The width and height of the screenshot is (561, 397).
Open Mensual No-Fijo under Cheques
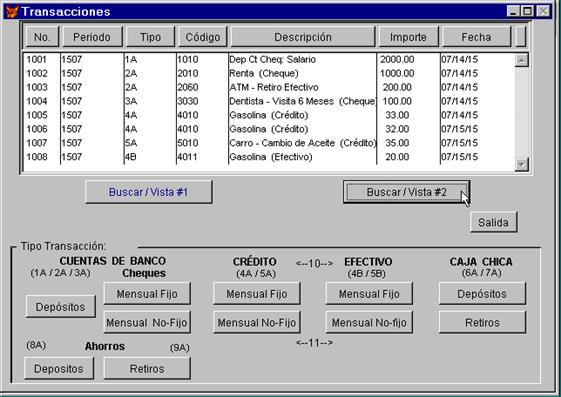tap(147, 323)
